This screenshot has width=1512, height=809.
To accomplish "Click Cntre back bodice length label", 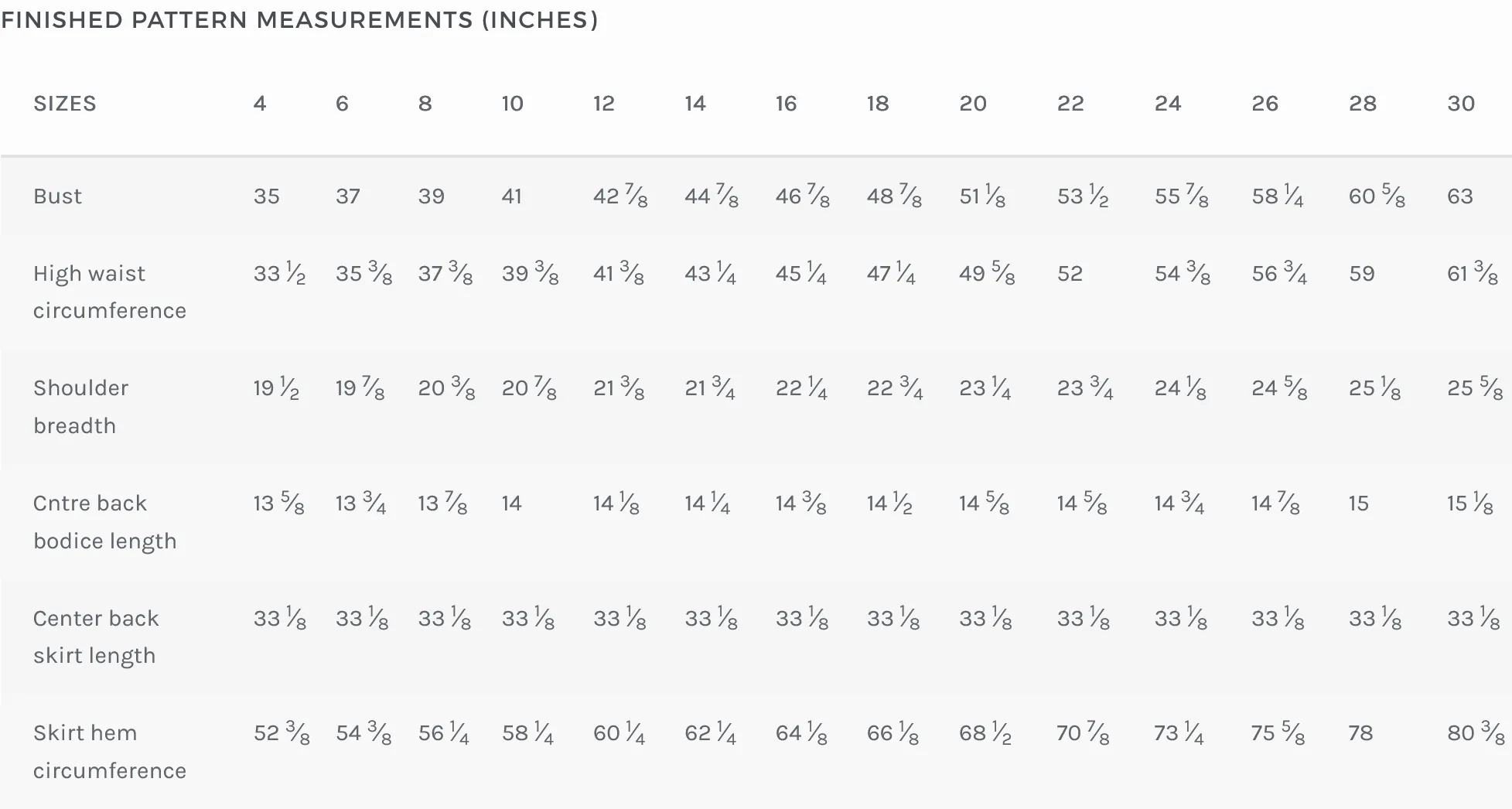I will pyautogui.click(x=104, y=522).
